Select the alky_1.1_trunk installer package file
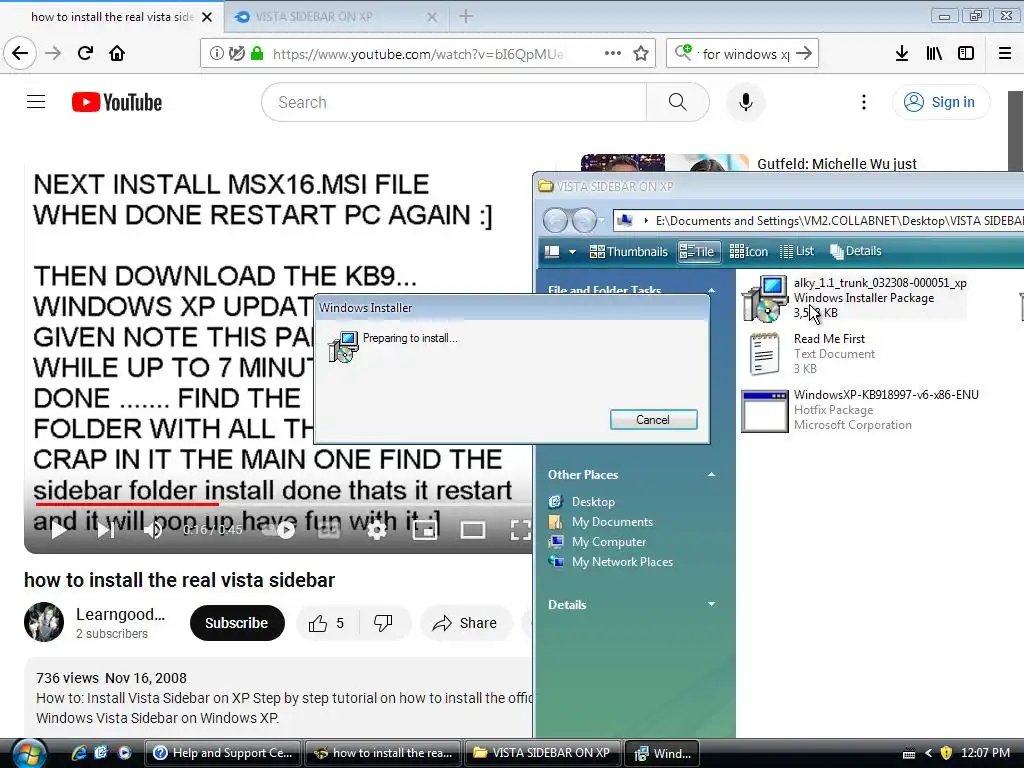 click(x=854, y=298)
